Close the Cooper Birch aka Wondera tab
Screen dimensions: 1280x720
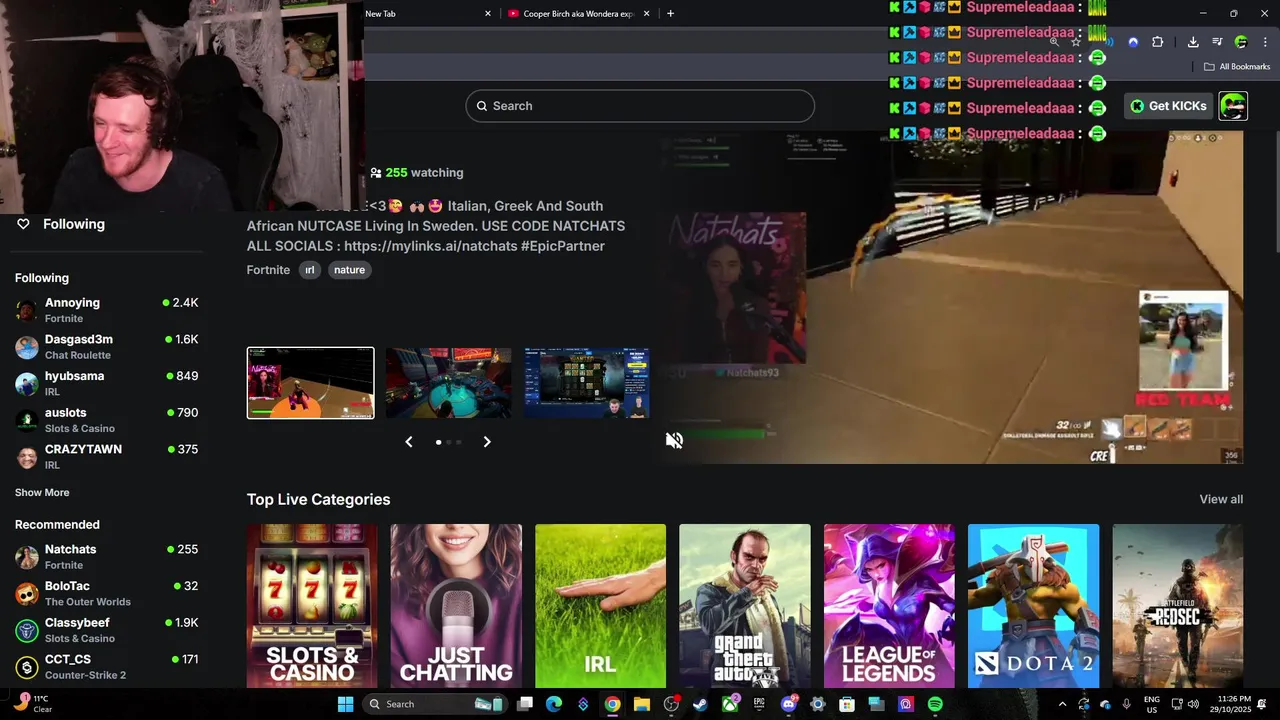click(x=646, y=14)
